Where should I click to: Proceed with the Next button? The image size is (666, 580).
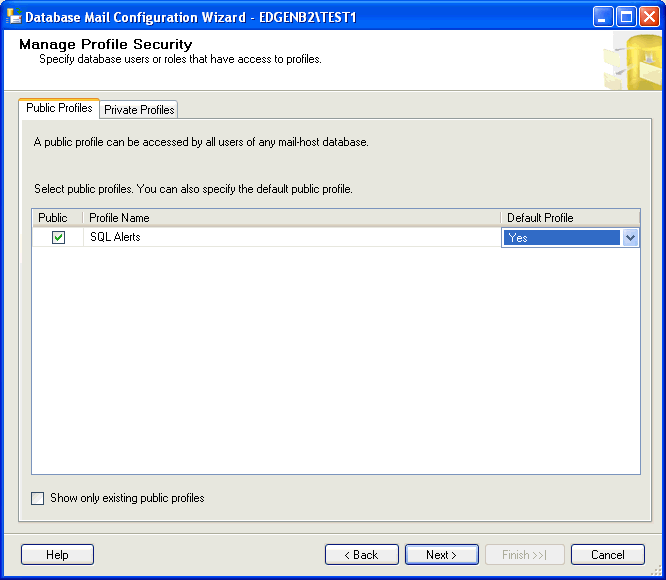point(441,555)
